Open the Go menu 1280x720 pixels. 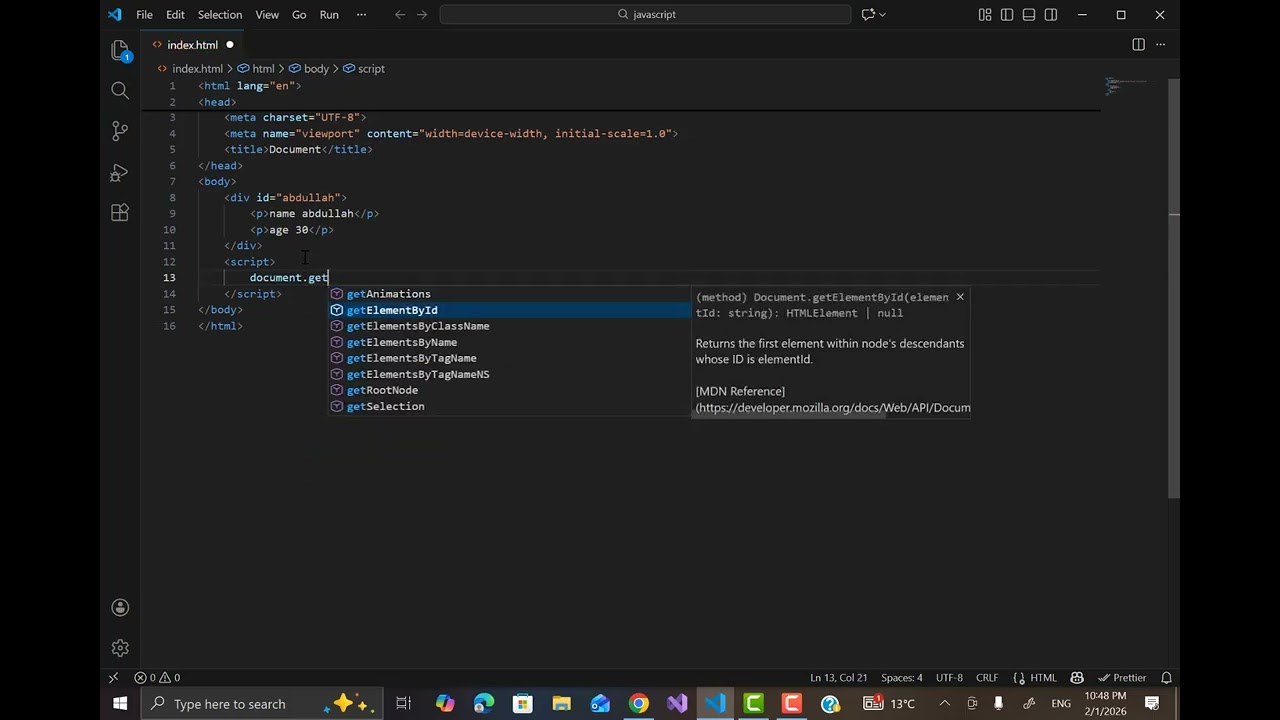click(x=299, y=15)
